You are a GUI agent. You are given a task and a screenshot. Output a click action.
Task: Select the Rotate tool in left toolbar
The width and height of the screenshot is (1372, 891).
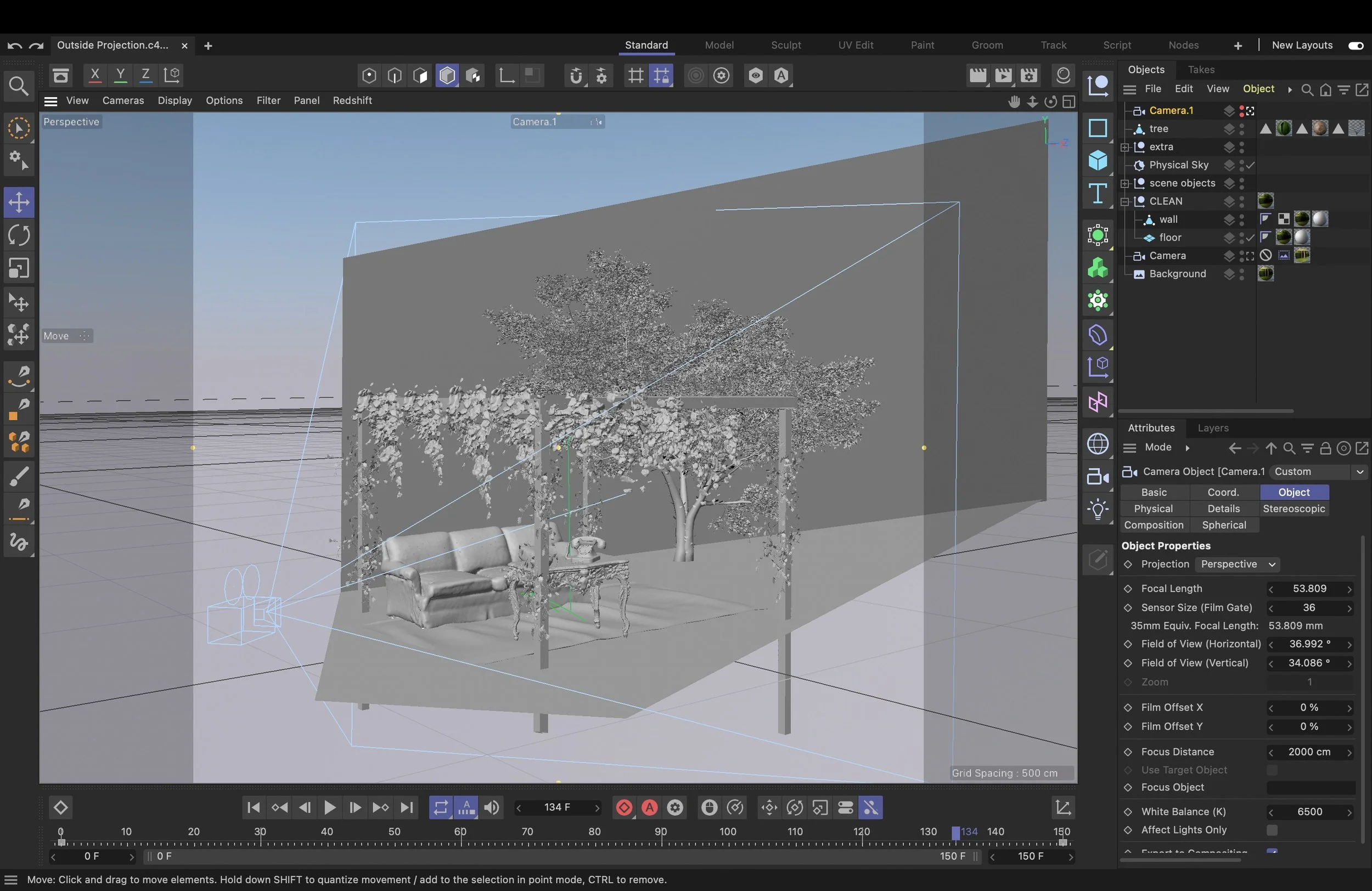pyautogui.click(x=19, y=235)
